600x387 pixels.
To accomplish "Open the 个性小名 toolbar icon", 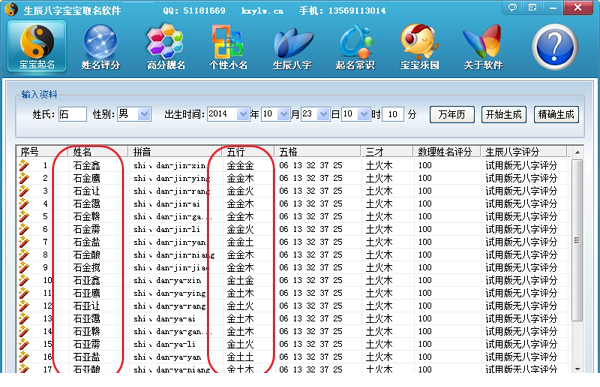I will point(228,47).
